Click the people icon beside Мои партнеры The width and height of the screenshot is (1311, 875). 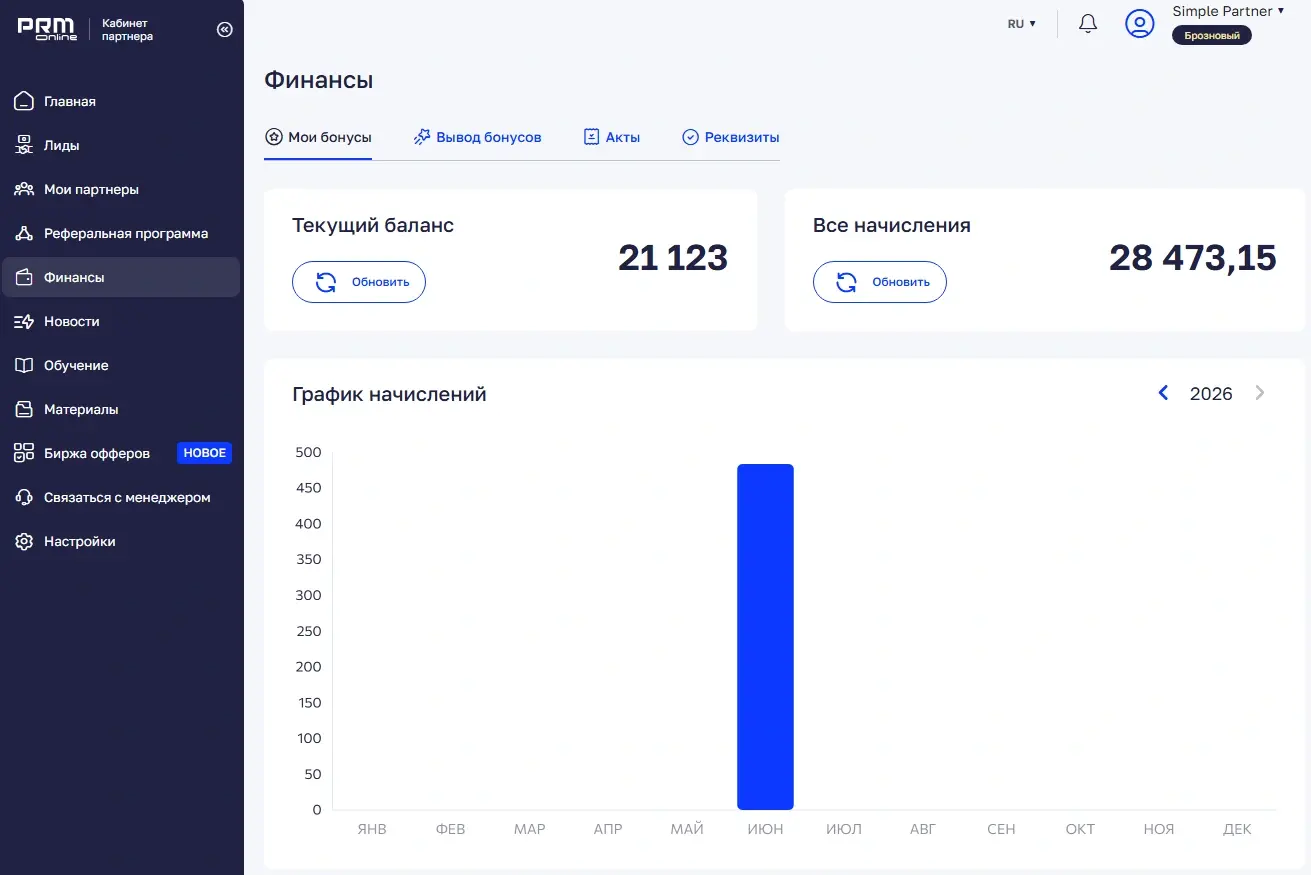(x=24, y=189)
